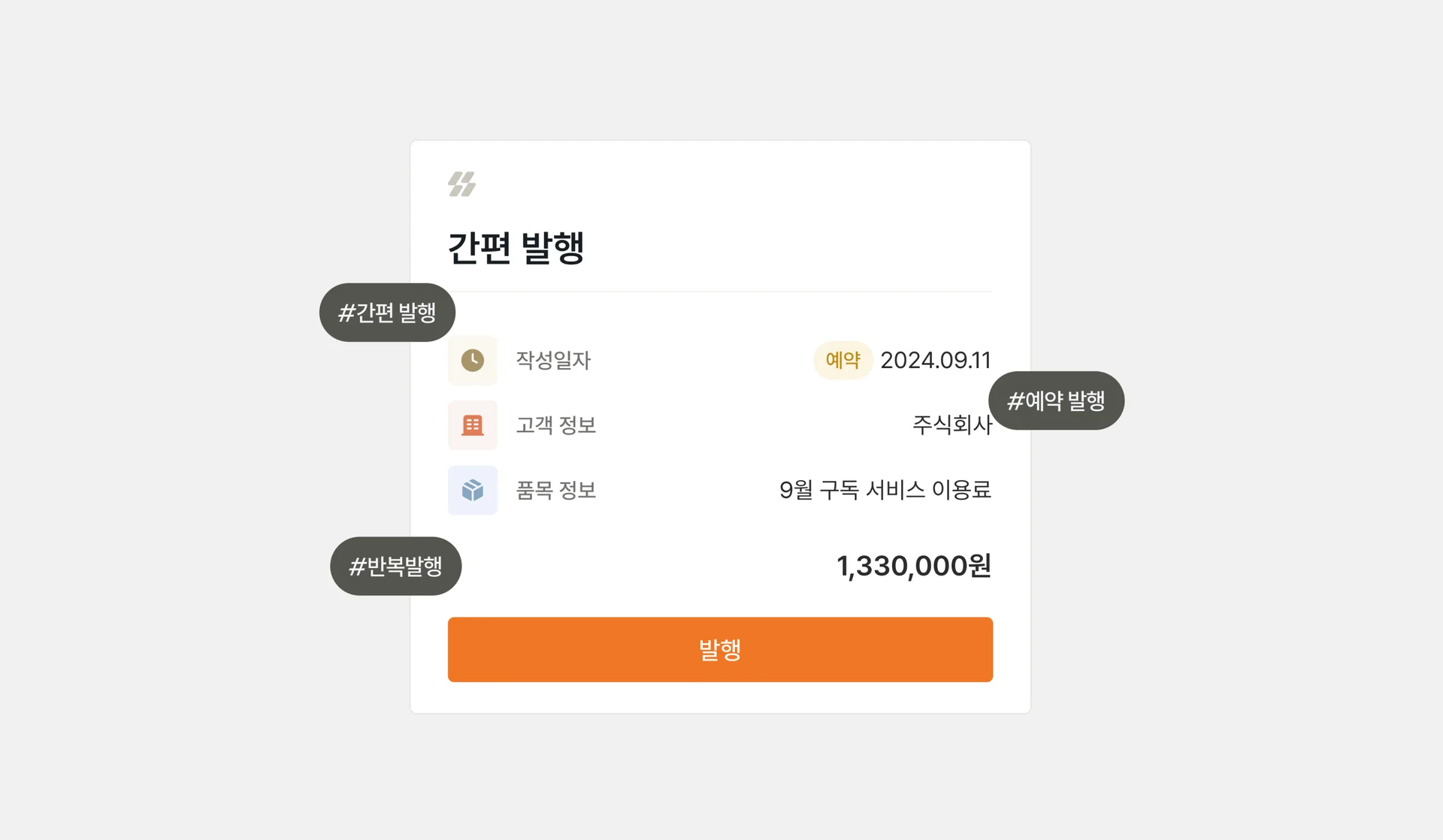The width and height of the screenshot is (1443, 840).
Task: Toggle the 예약 status badge
Action: 843,360
